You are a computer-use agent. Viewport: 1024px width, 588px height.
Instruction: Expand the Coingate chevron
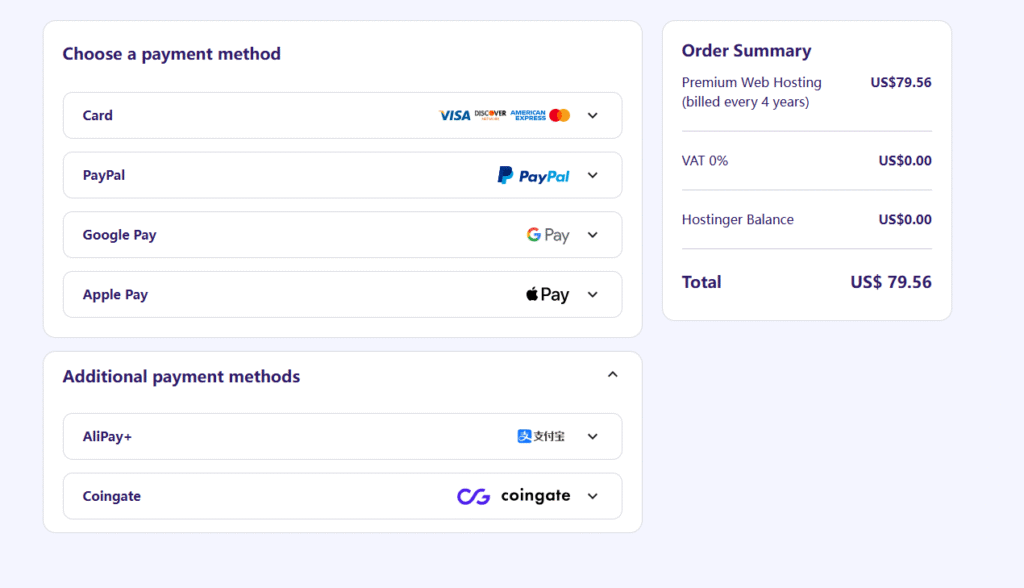(x=593, y=496)
